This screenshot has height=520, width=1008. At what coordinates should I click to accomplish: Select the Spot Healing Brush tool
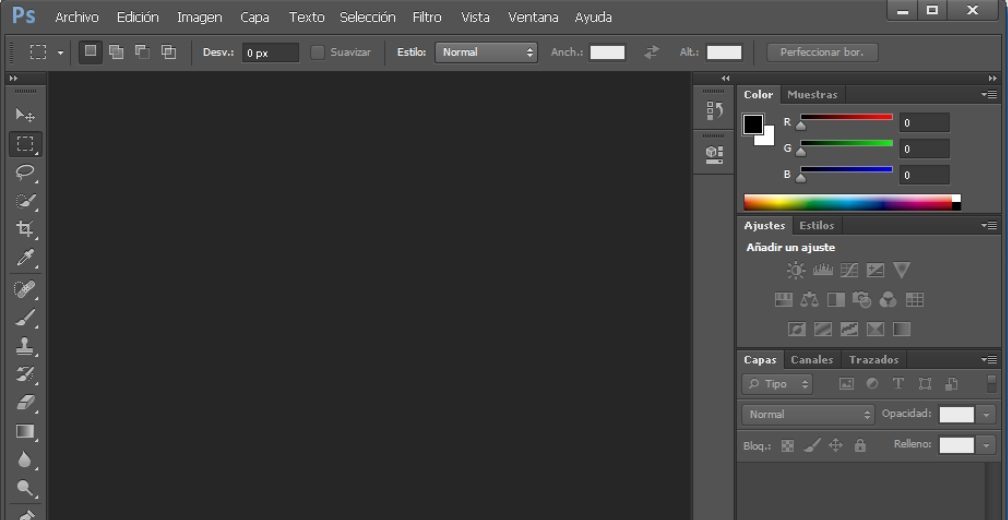point(25,289)
